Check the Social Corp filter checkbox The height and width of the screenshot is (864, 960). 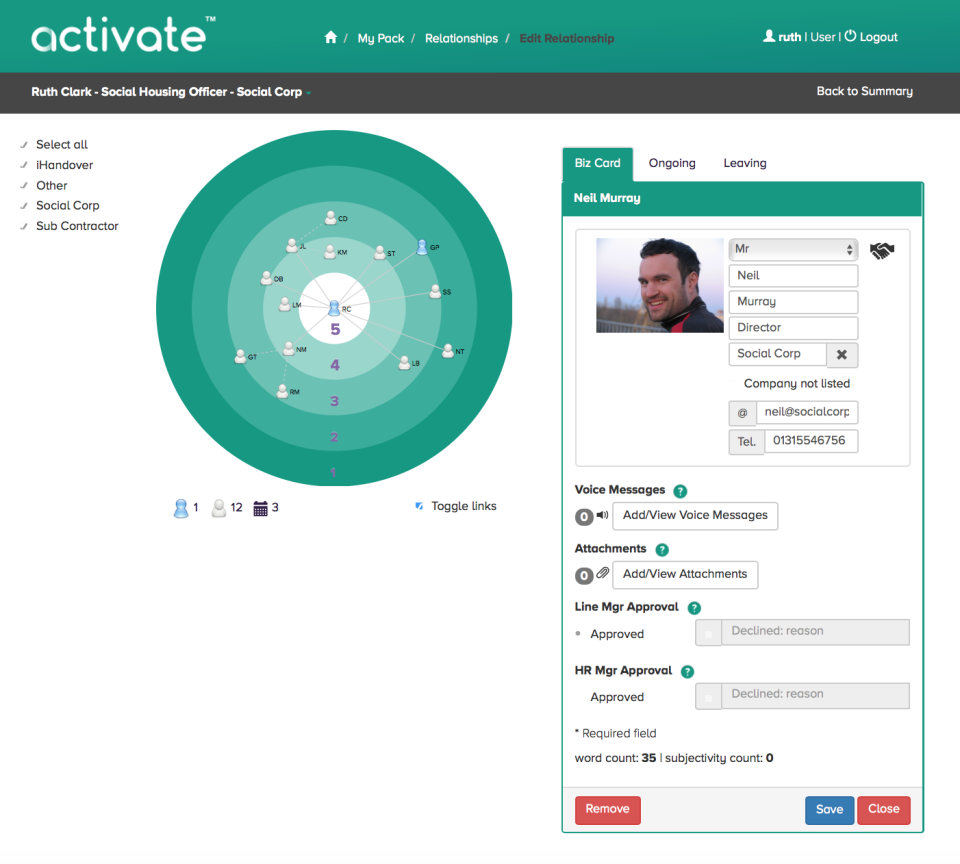point(24,205)
